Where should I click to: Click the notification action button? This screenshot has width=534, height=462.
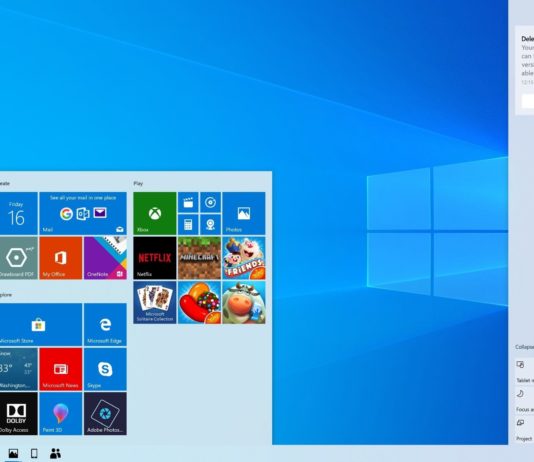pos(528,101)
